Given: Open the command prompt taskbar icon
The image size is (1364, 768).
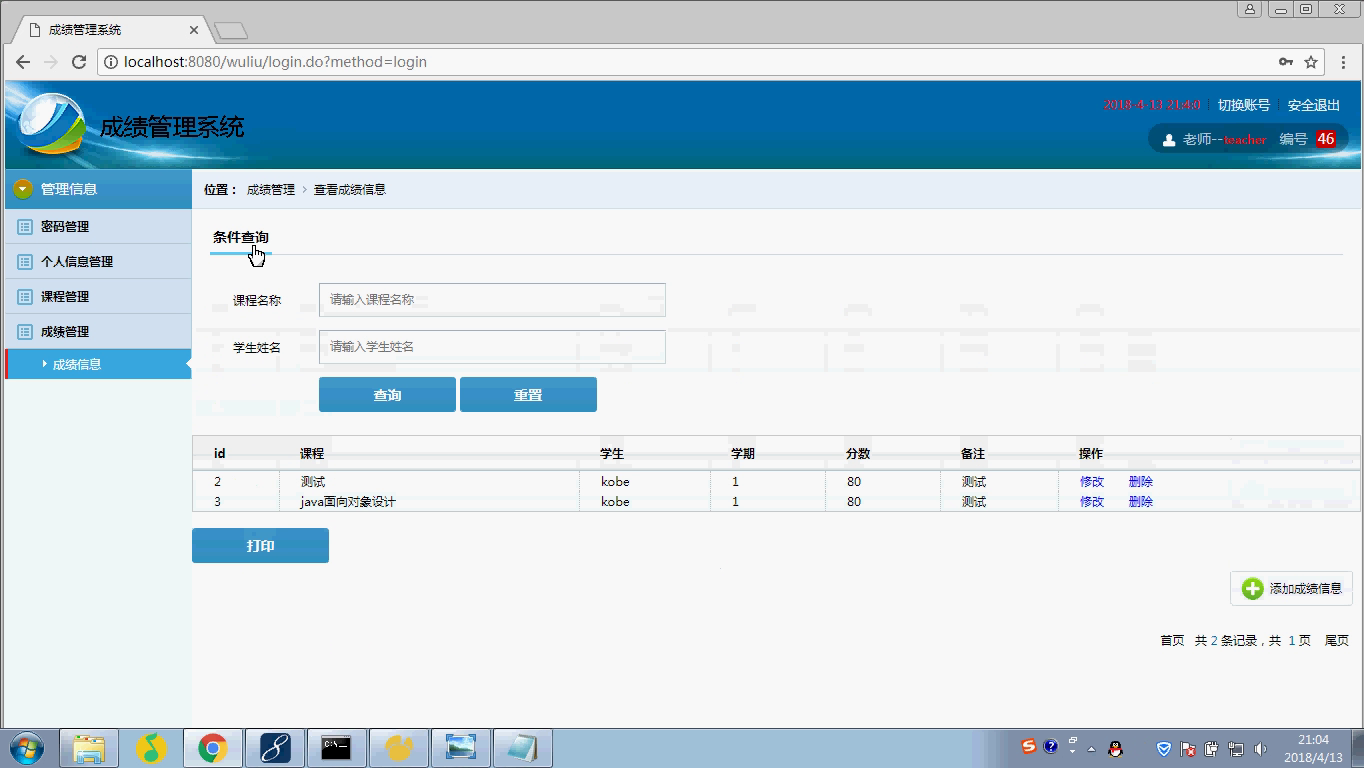Looking at the screenshot, I should pos(336,748).
